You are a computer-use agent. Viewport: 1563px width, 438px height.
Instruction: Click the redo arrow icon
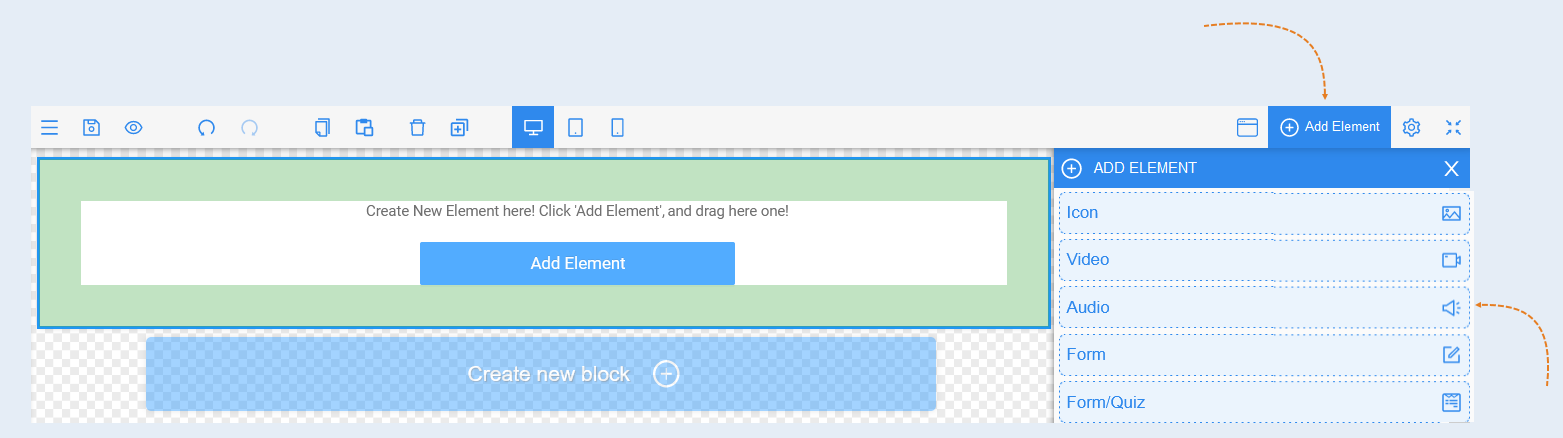(250, 127)
